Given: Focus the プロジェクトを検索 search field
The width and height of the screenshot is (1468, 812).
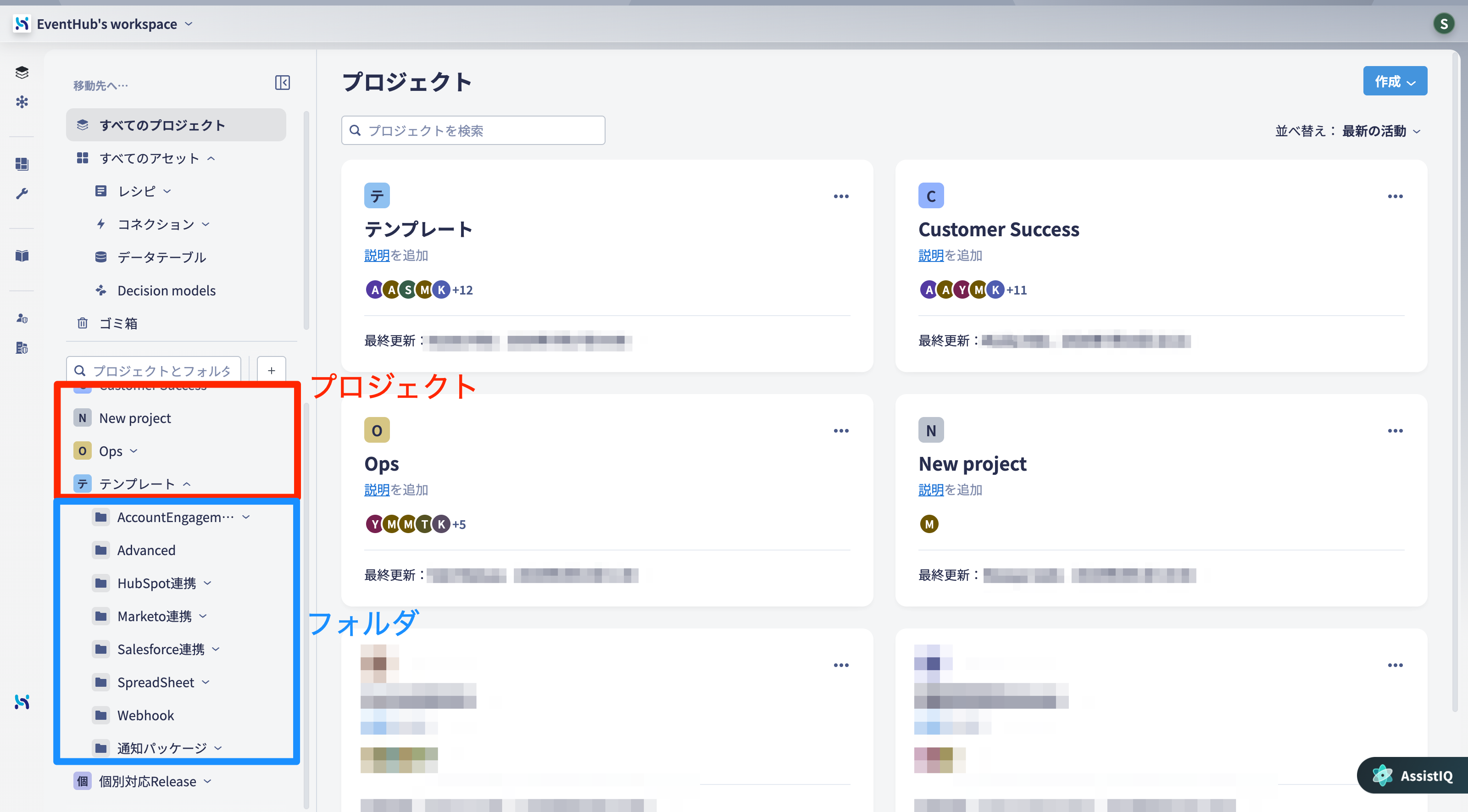Looking at the screenshot, I should pos(473,130).
